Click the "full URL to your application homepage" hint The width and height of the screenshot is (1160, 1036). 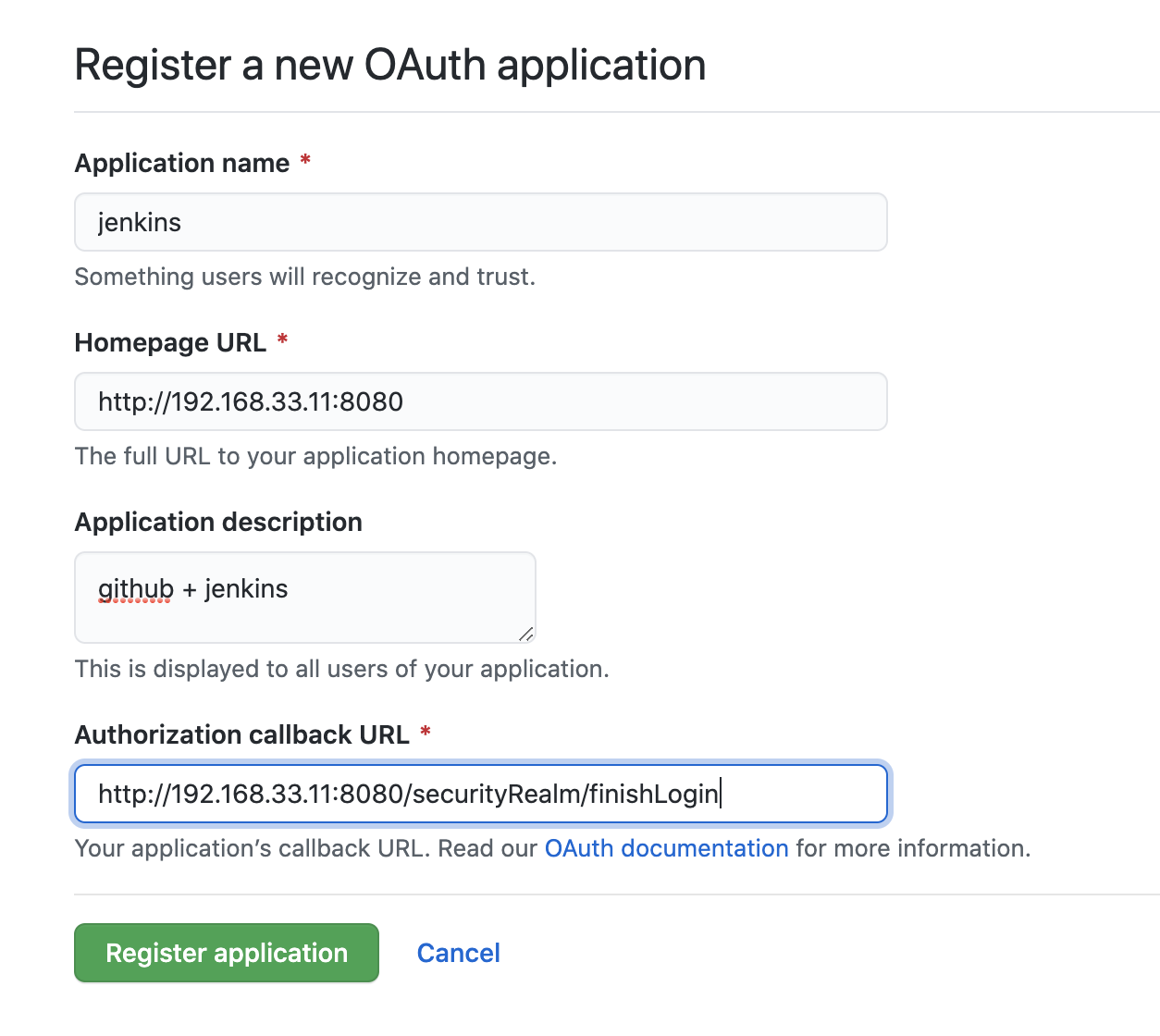(x=315, y=456)
